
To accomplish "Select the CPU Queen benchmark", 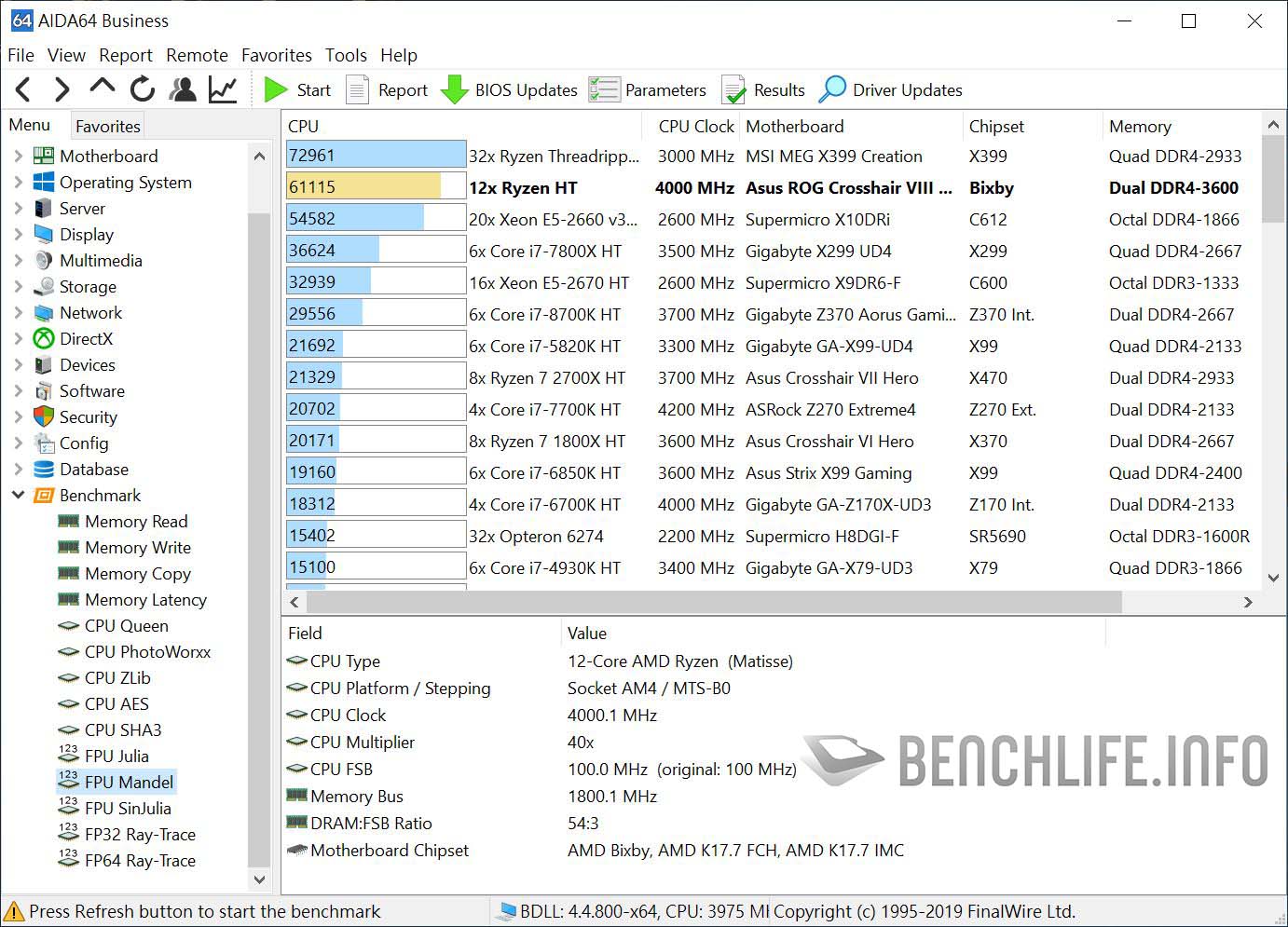I will coord(125,625).
